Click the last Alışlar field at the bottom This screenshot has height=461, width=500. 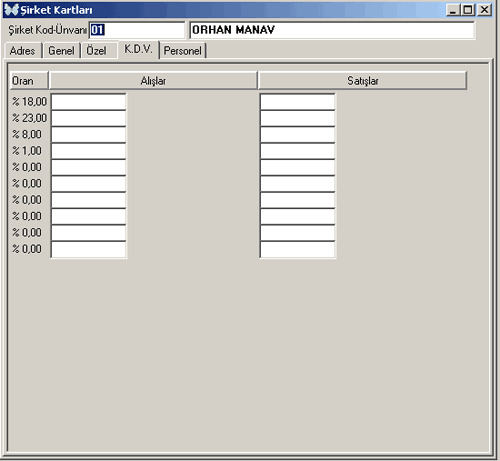89,249
